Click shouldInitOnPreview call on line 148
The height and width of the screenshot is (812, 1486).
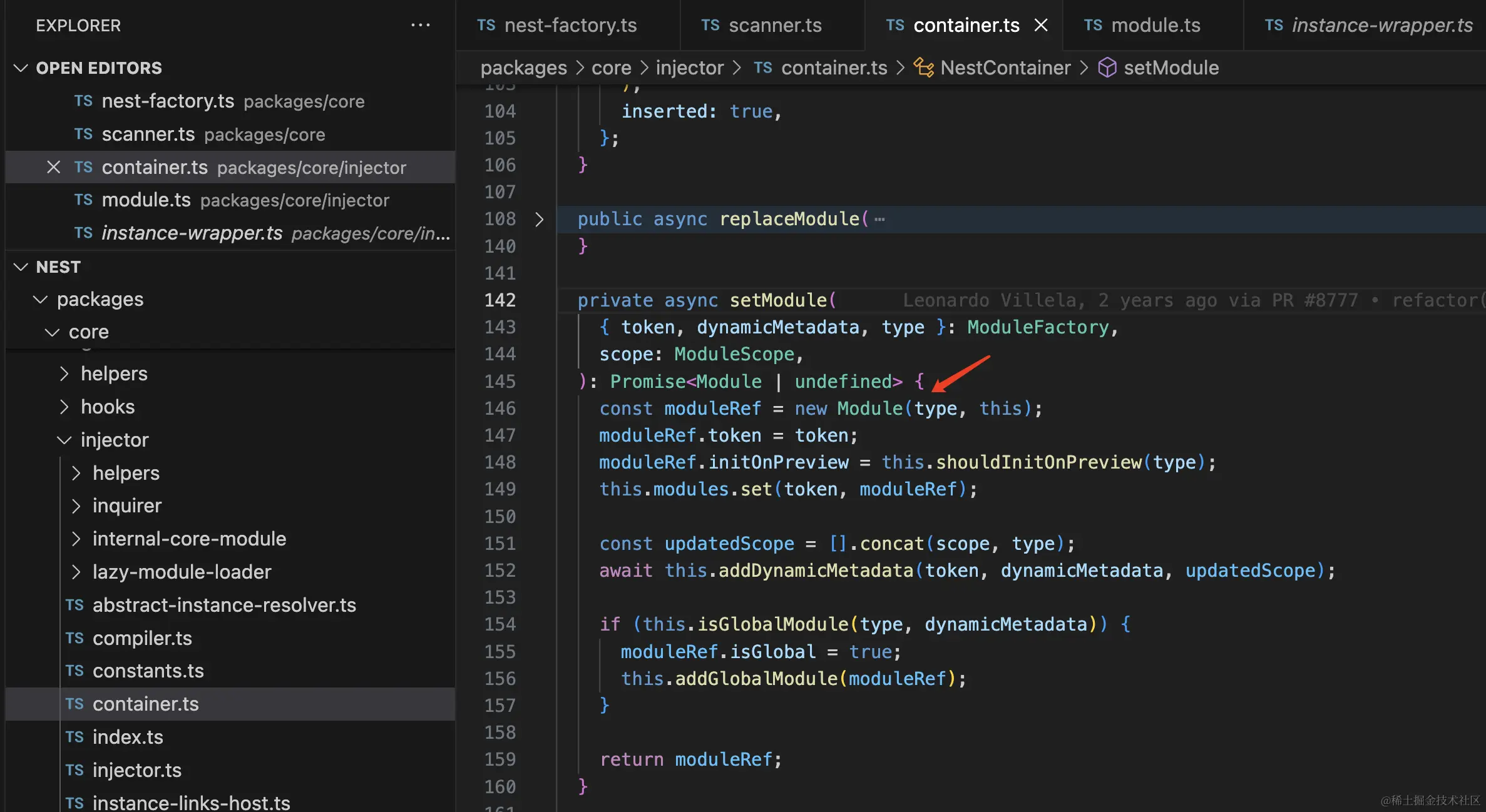click(x=1038, y=462)
